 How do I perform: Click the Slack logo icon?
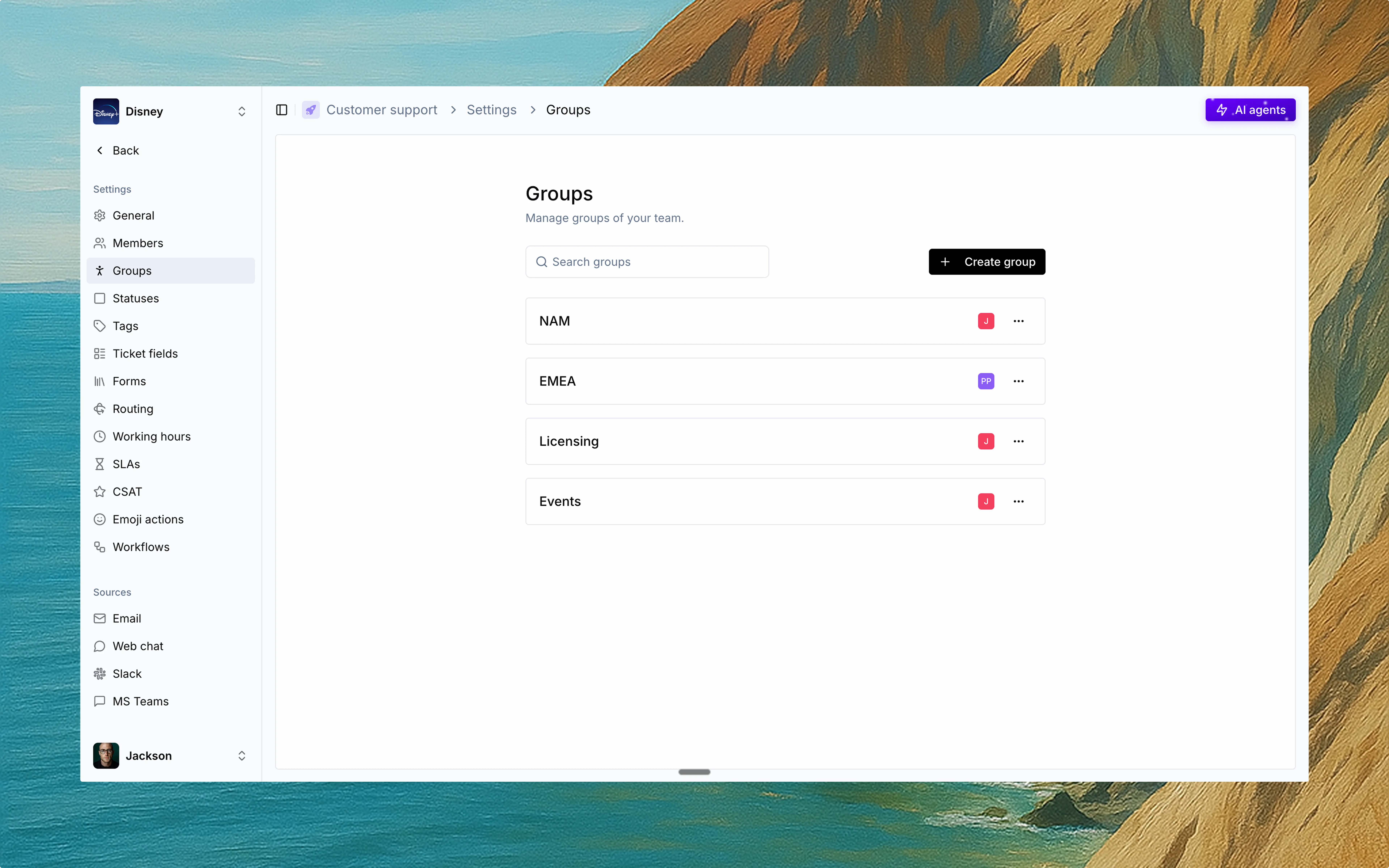click(x=100, y=673)
